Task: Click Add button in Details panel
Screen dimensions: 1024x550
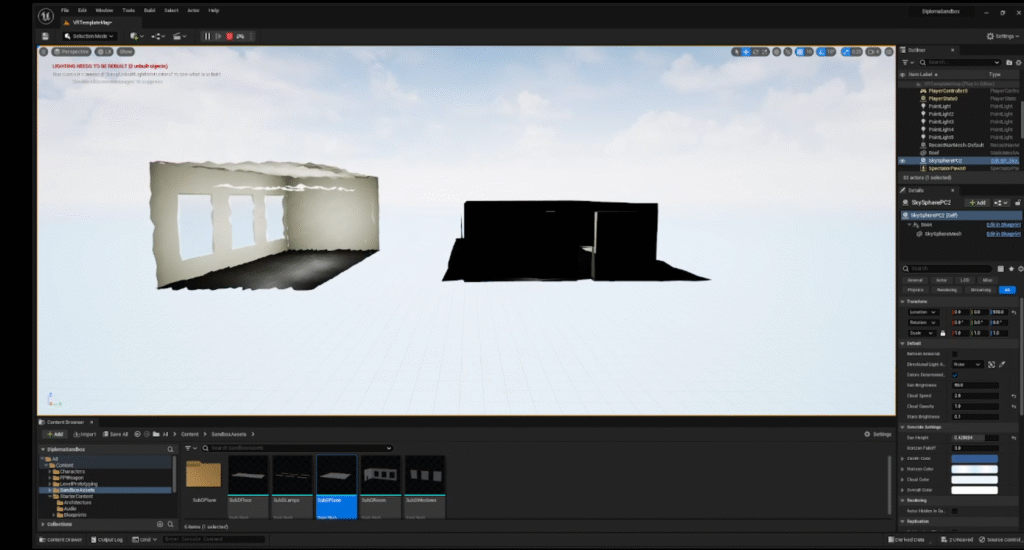Action: pyautogui.click(x=977, y=202)
